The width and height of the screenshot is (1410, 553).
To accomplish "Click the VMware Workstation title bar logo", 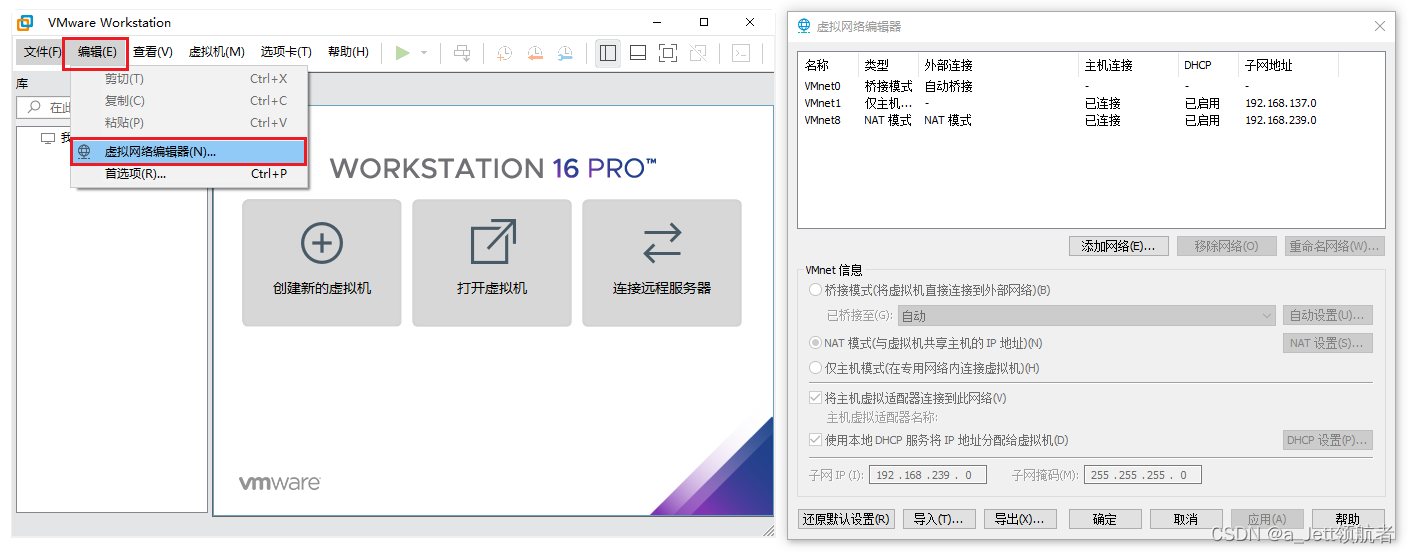I will [26, 22].
